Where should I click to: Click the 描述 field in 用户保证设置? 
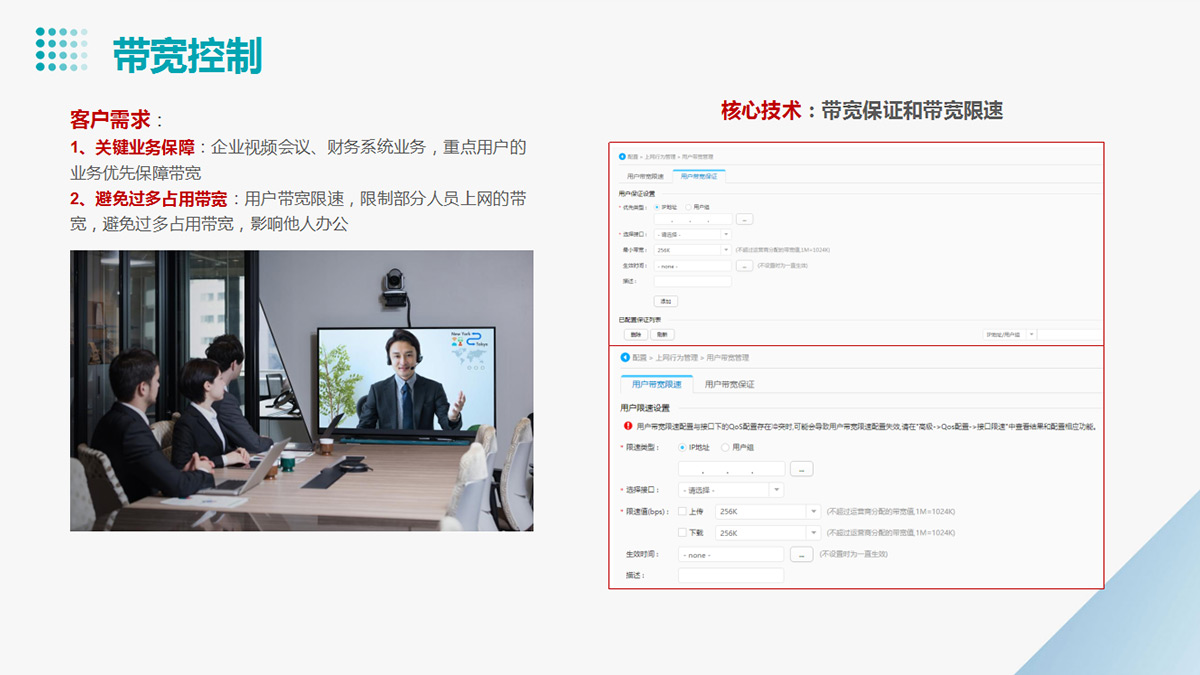[x=693, y=281]
